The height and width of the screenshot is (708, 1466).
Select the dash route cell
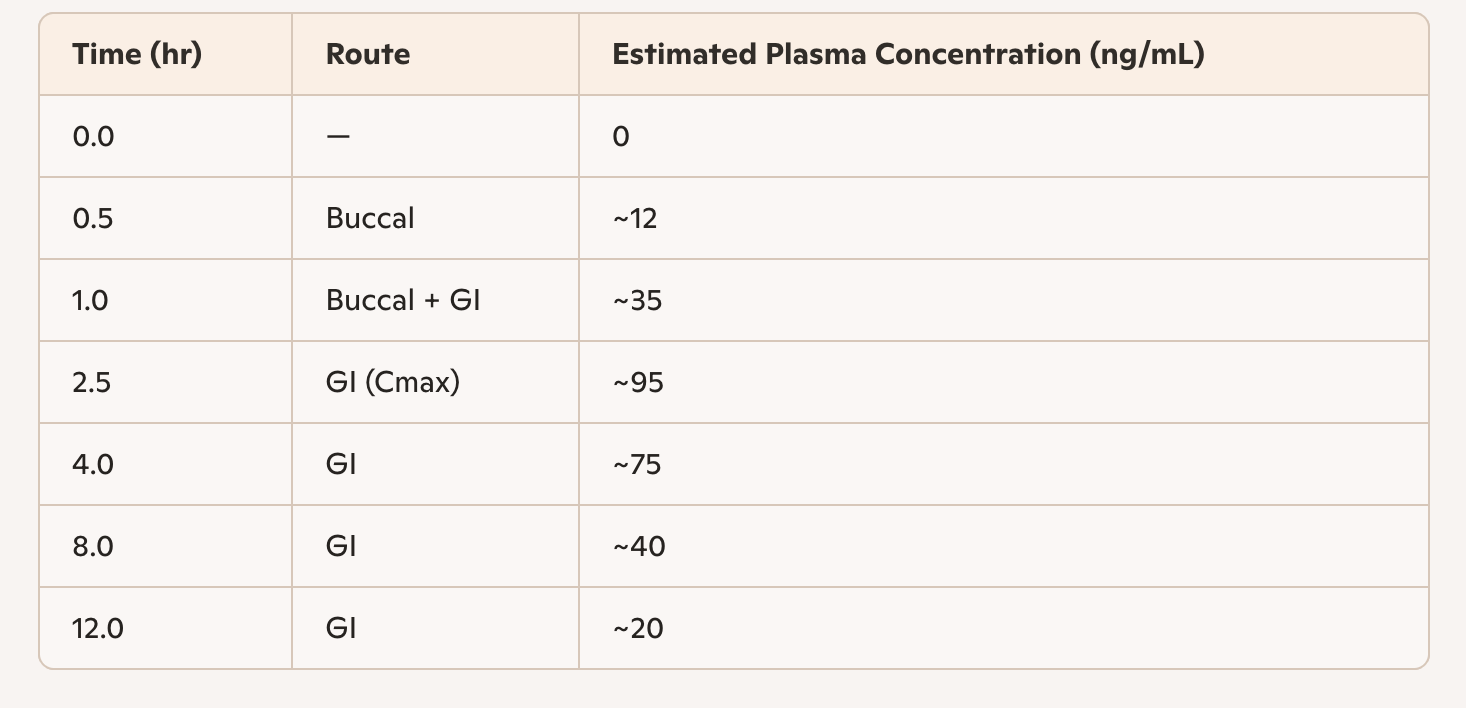click(x=339, y=137)
